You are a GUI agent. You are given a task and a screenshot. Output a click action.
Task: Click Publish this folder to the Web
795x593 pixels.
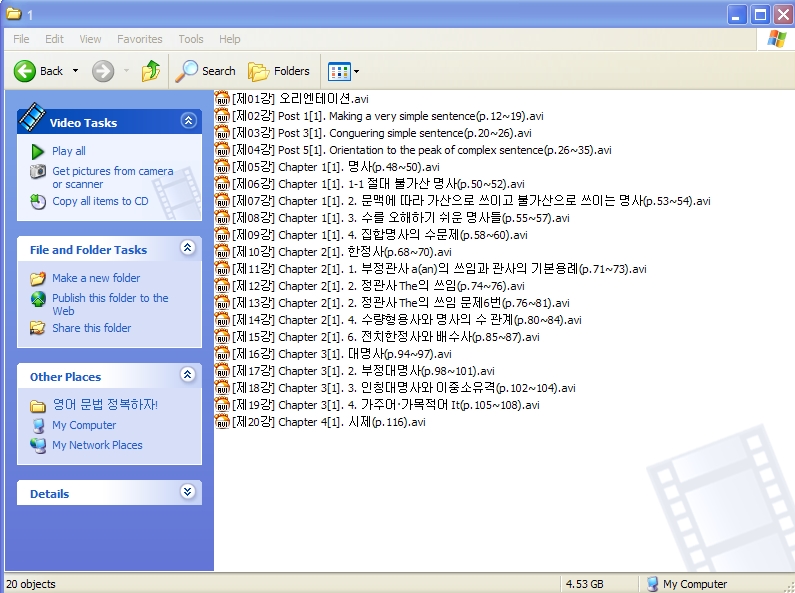tap(110, 304)
